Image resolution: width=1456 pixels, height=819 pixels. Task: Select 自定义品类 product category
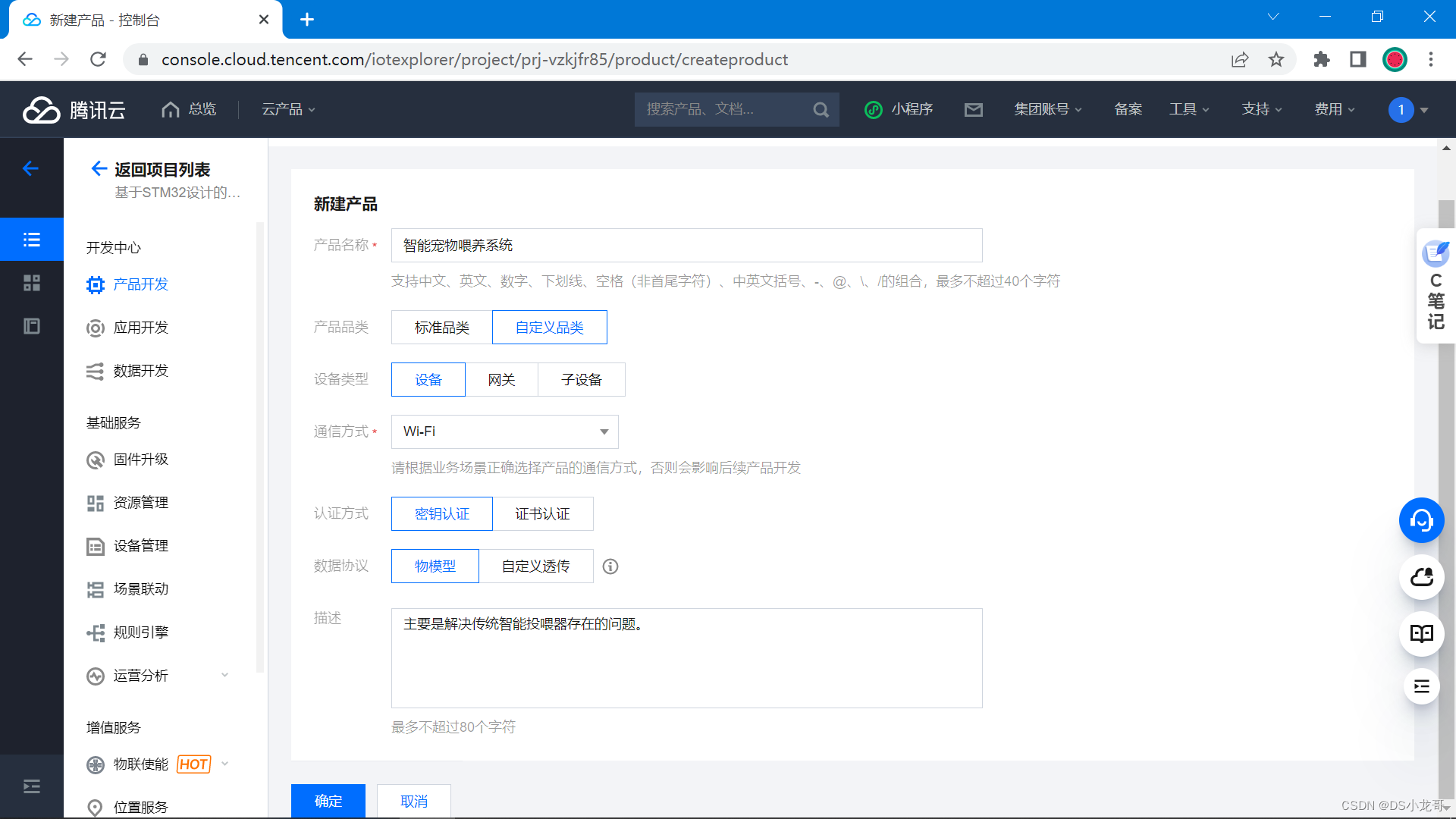click(550, 328)
